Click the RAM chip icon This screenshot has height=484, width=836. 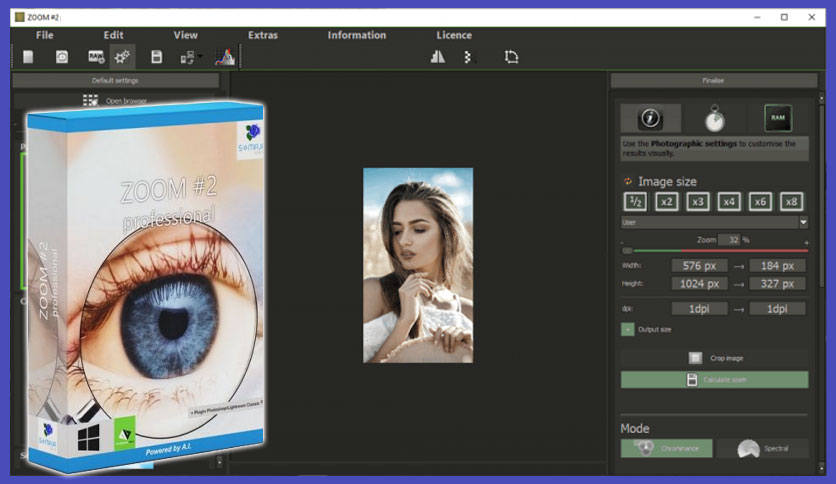778,118
